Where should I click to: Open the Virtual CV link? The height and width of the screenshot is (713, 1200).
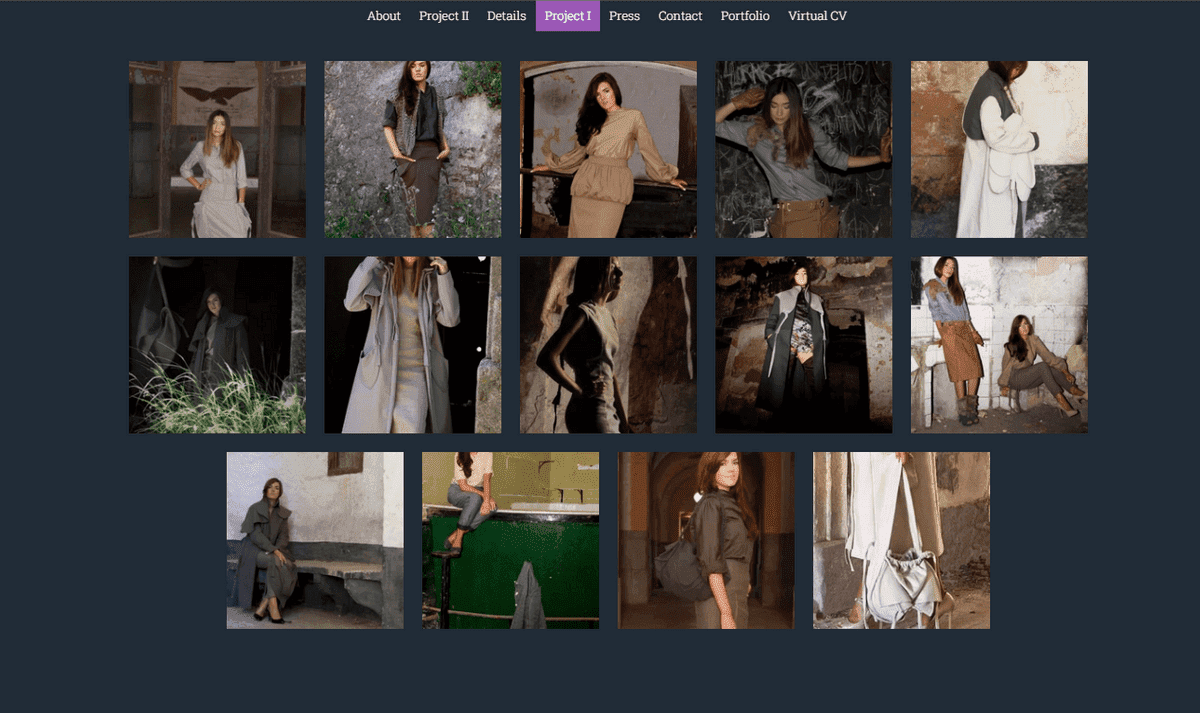point(818,16)
